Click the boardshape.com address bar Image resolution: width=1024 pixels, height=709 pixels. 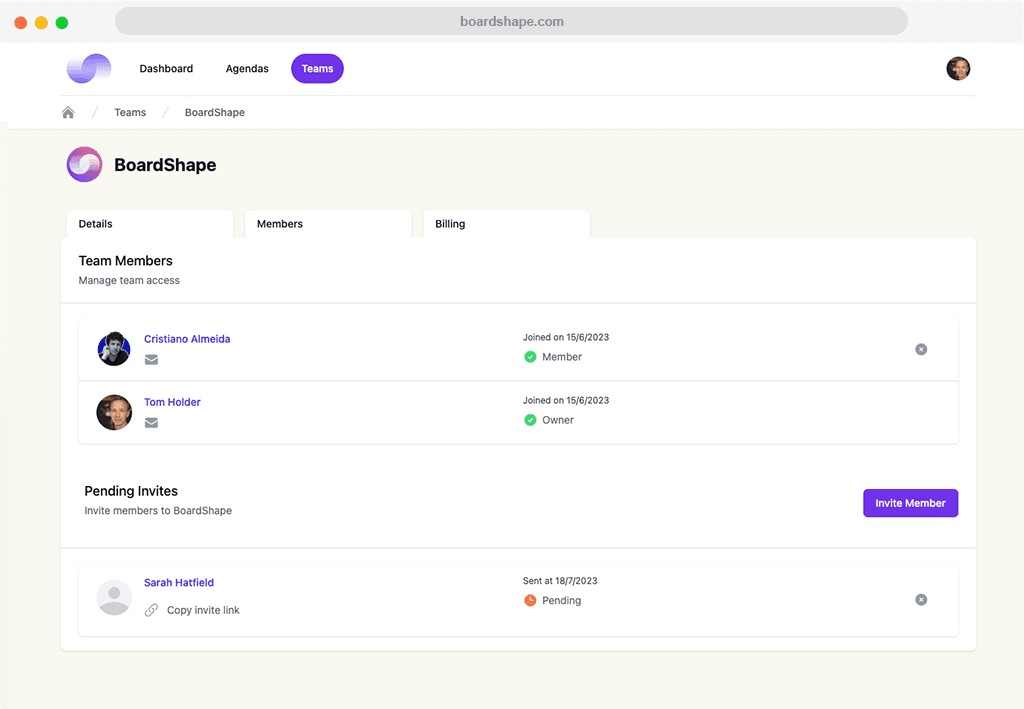coord(511,21)
